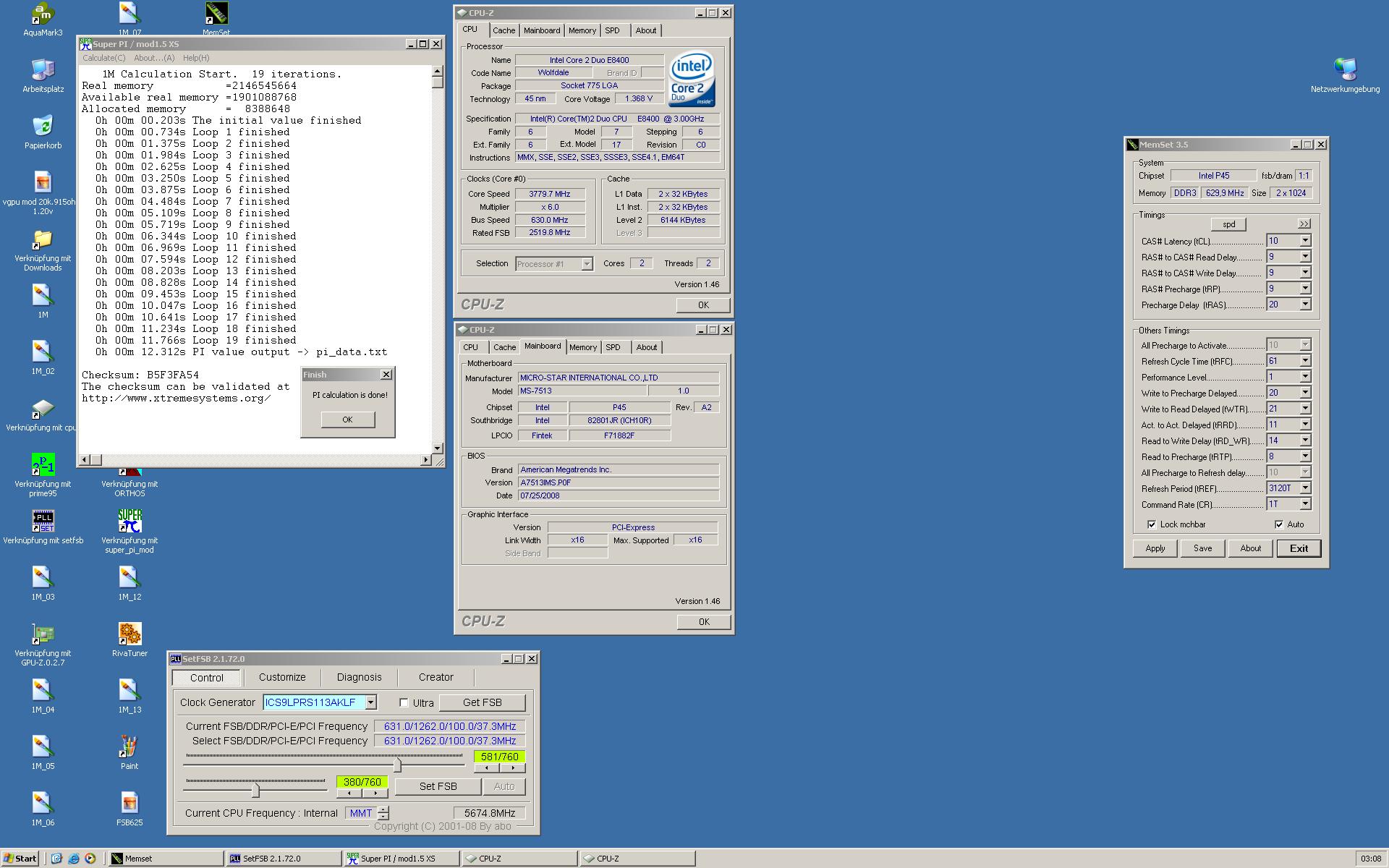The image size is (1389, 868).
Task: Expand RAS# to CAS# Read Delay dropdown
Action: 1305,257
